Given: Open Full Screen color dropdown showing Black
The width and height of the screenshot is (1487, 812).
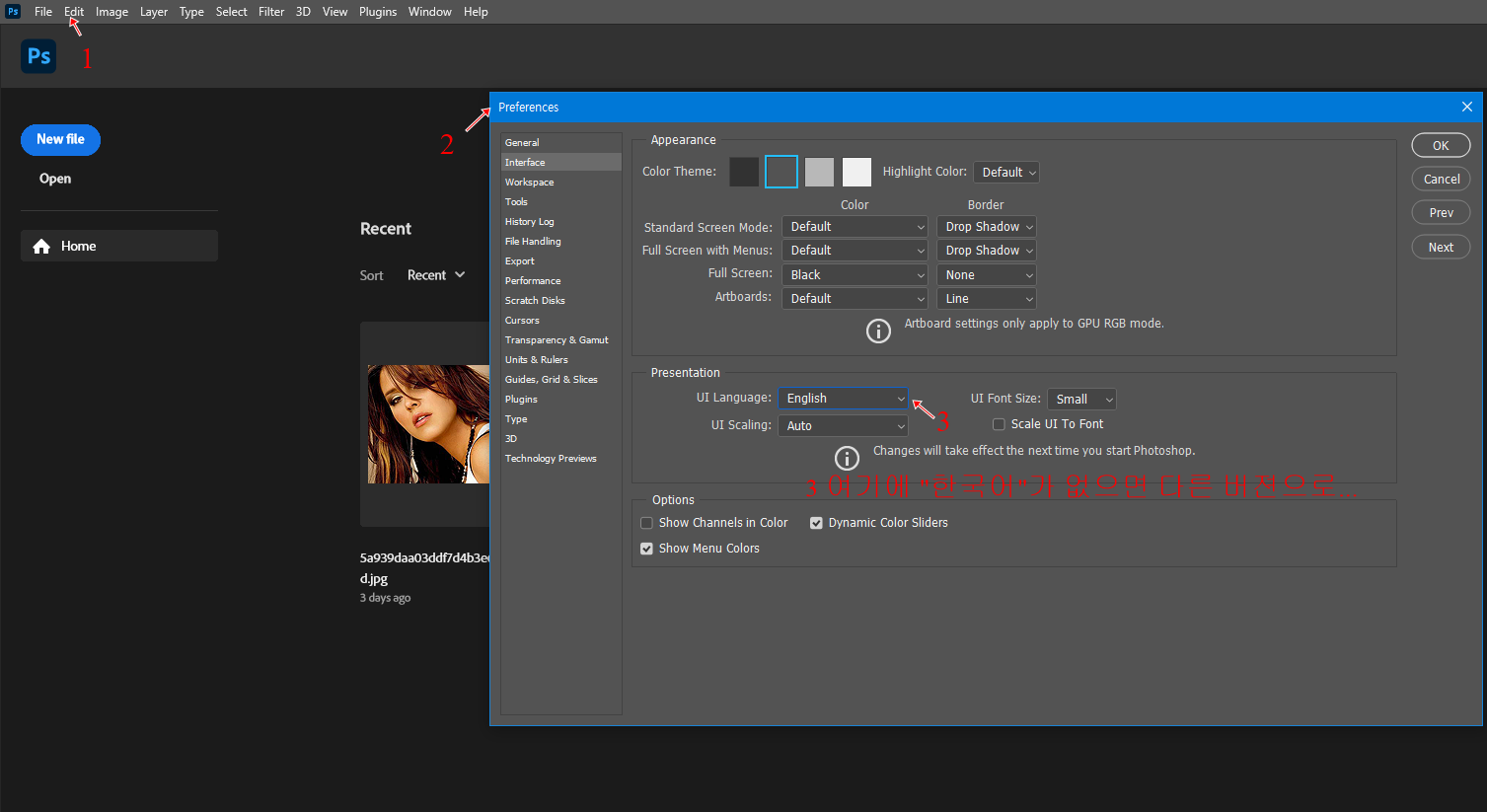Looking at the screenshot, I should coord(855,275).
